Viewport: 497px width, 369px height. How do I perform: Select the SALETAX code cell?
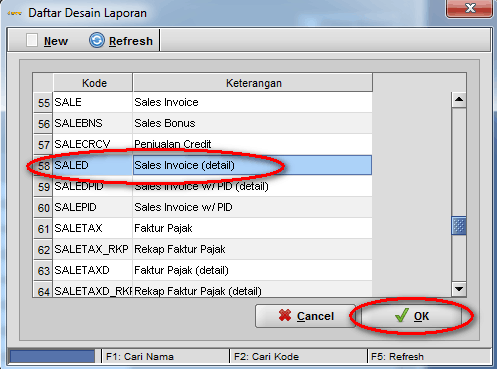point(93,228)
